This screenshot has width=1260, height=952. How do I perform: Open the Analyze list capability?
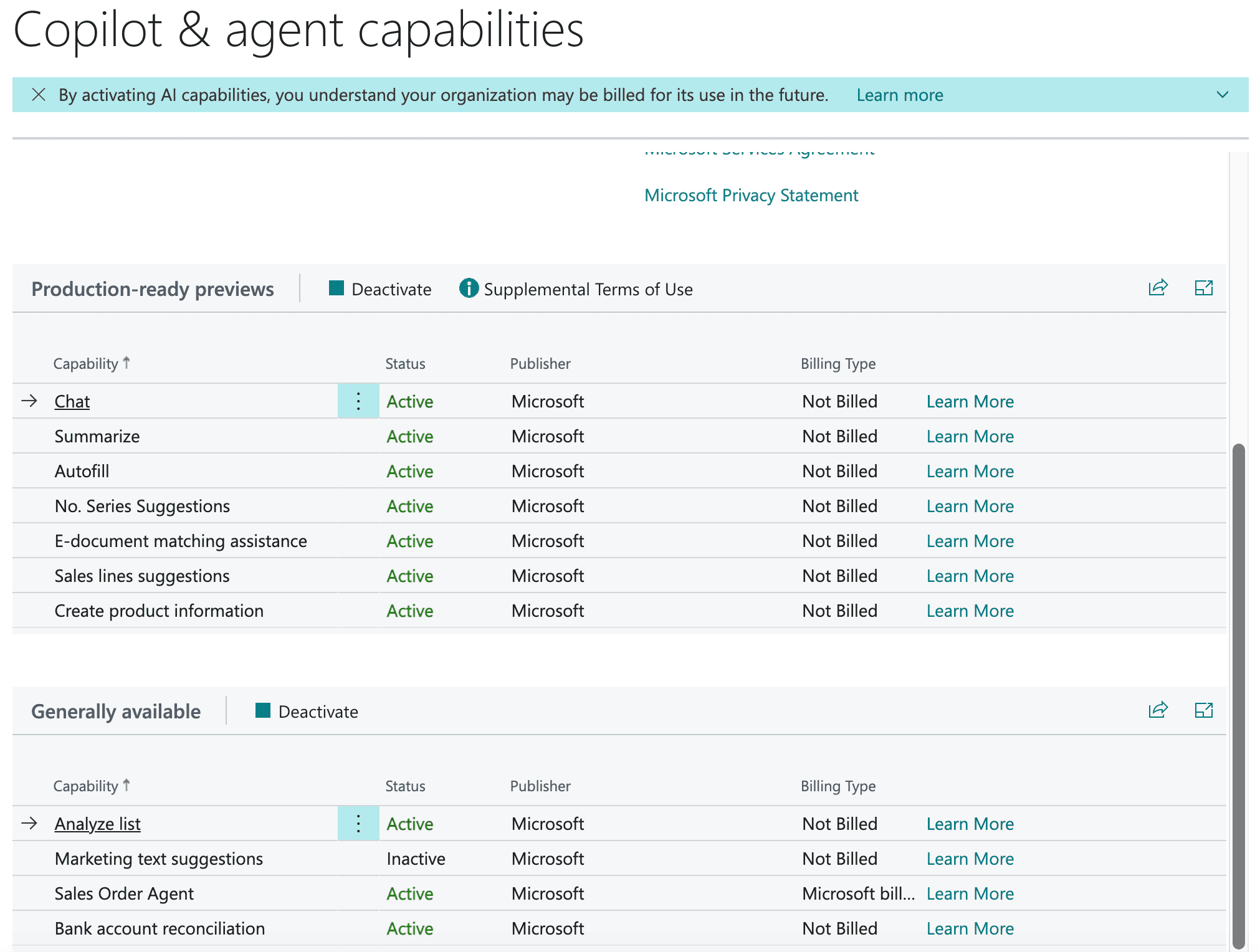coord(97,824)
